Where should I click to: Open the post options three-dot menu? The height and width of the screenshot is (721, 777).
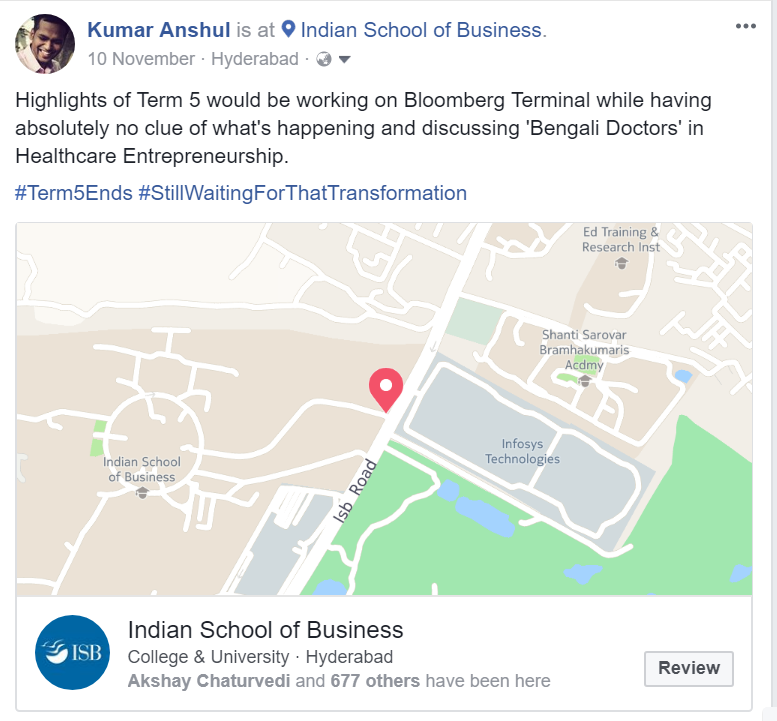click(x=746, y=26)
